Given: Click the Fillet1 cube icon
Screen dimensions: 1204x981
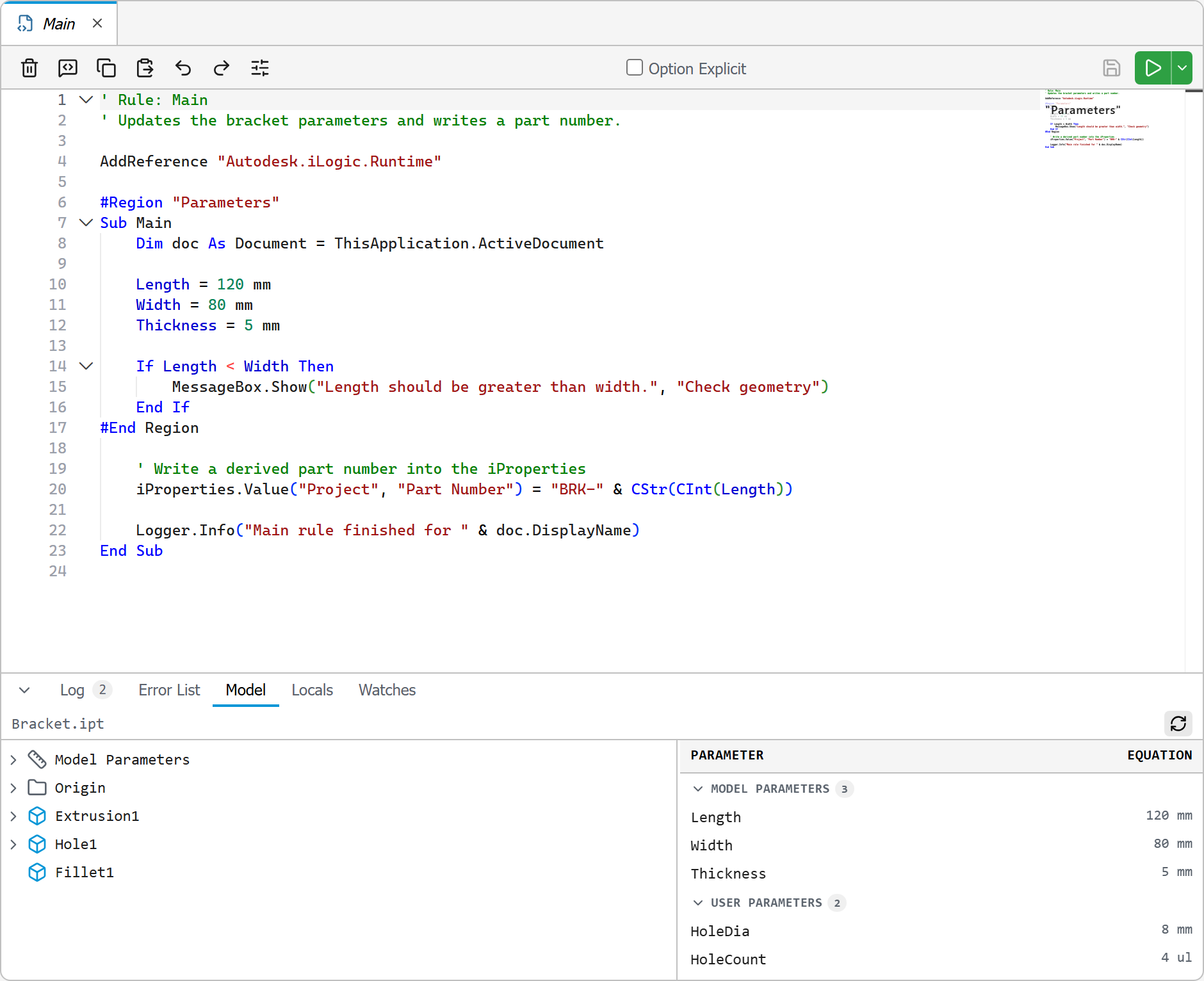Looking at the screenshot, I should coord(37,872).
